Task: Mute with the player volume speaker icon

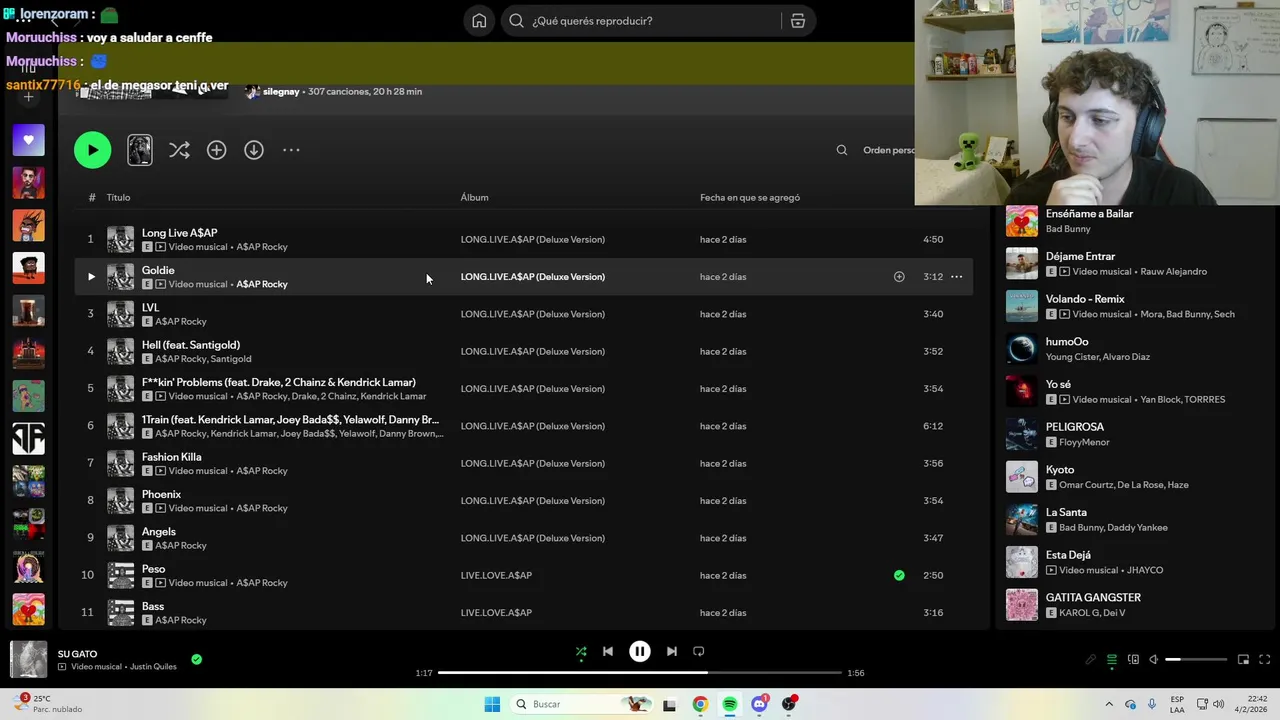Action: point(1153,659)
